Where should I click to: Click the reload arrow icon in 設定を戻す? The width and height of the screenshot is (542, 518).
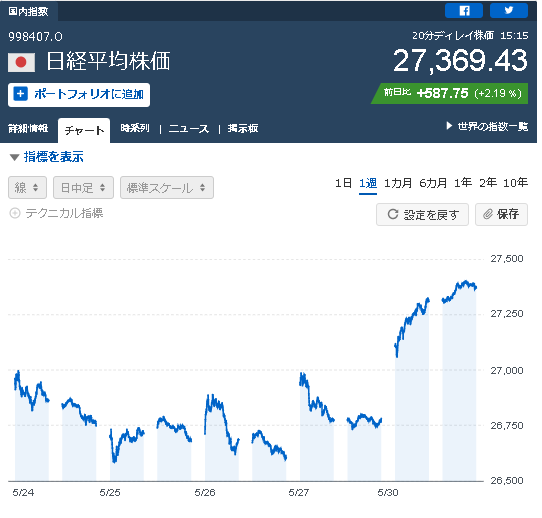[393, 215]
